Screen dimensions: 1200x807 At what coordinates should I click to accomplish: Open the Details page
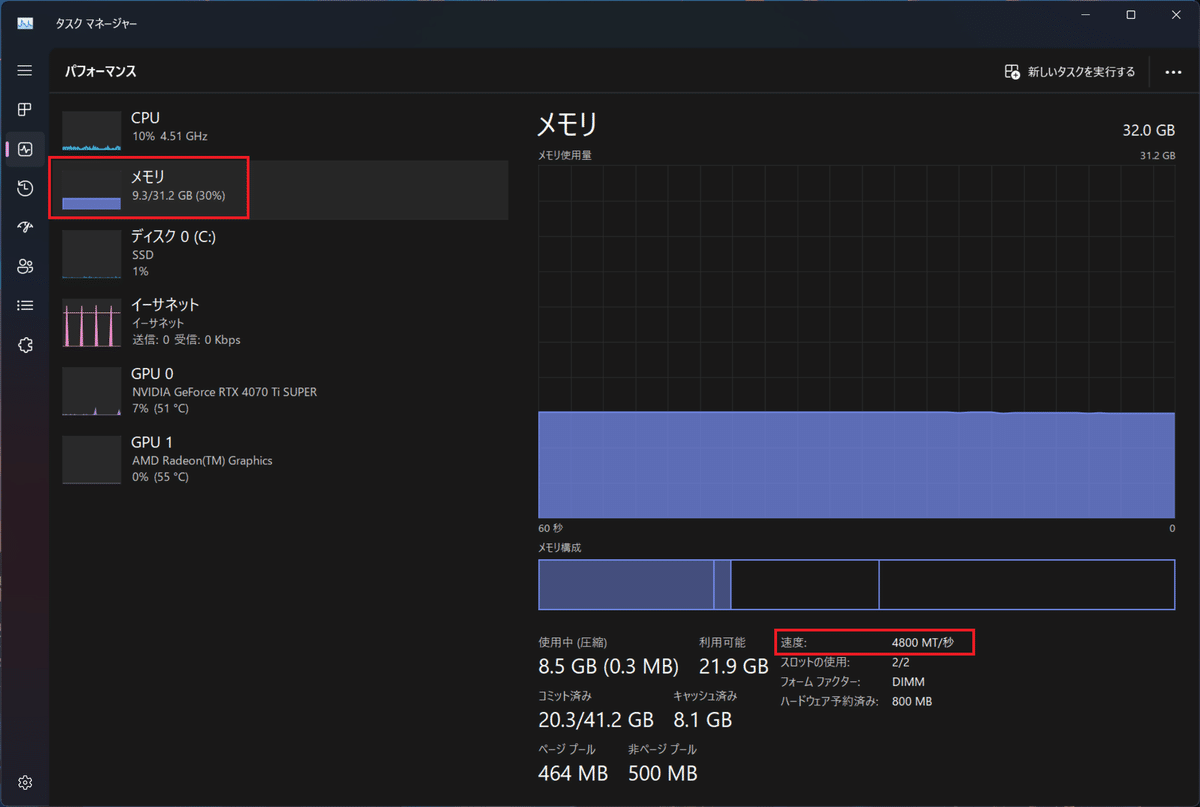click(24, 304)
